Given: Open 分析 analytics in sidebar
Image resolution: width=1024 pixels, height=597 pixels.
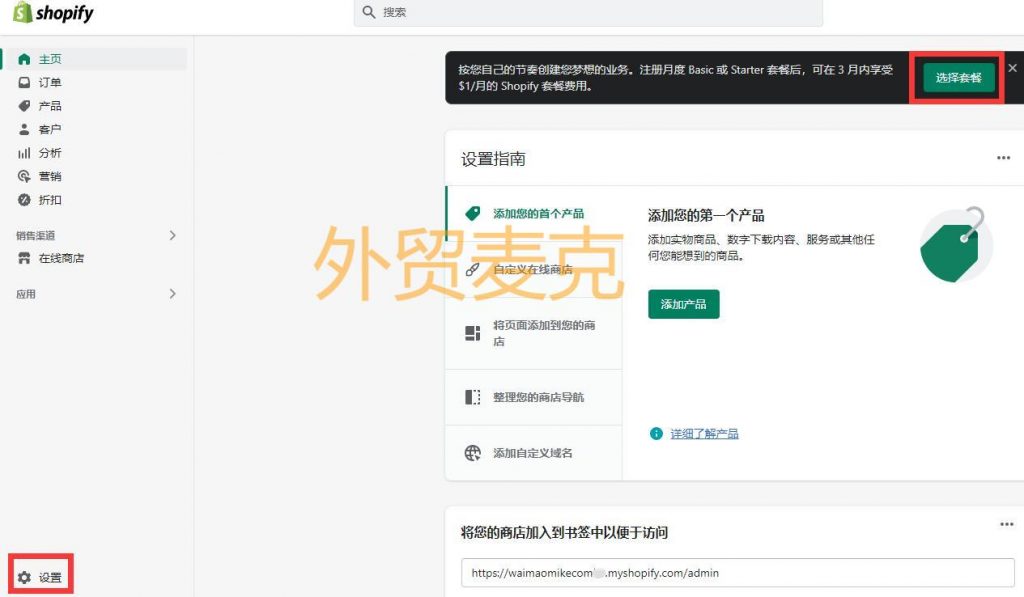Looking at the screenshot, I should point(50,153).
